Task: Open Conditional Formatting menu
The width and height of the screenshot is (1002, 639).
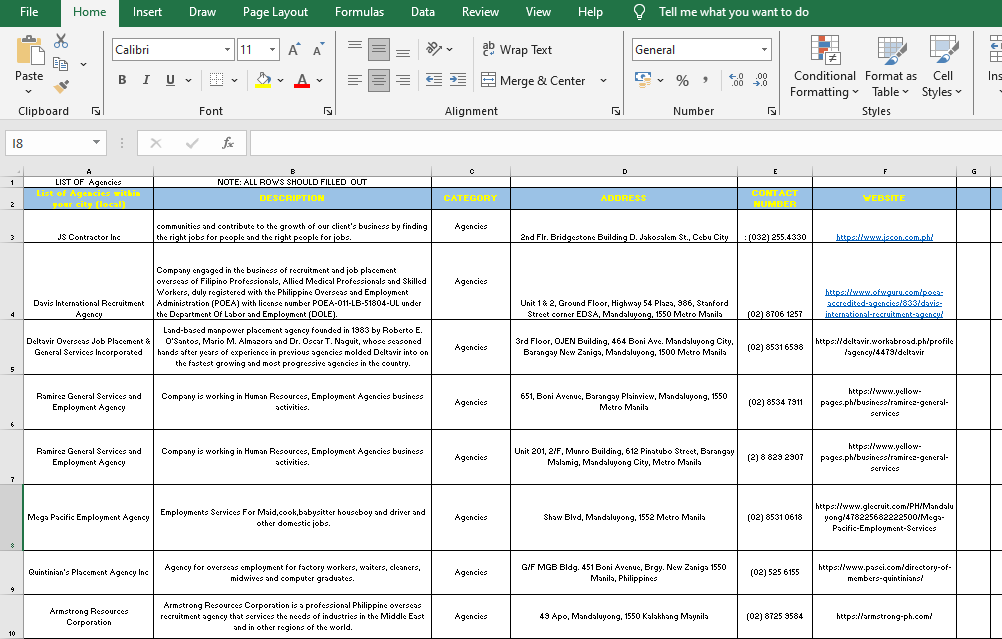Action: [824, 66]
